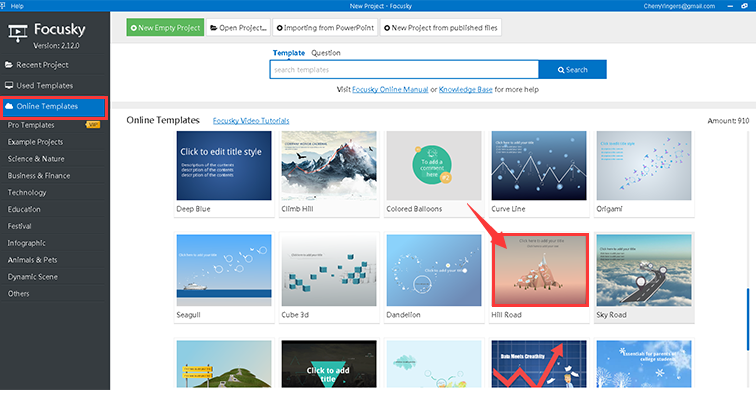
Task: Focus the search templates input field
Action: (x=404, y=69)
